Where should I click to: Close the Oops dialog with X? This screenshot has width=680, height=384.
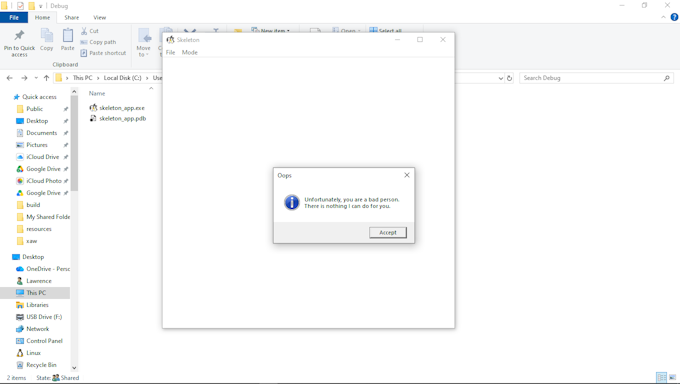click(x=407, y=175)
